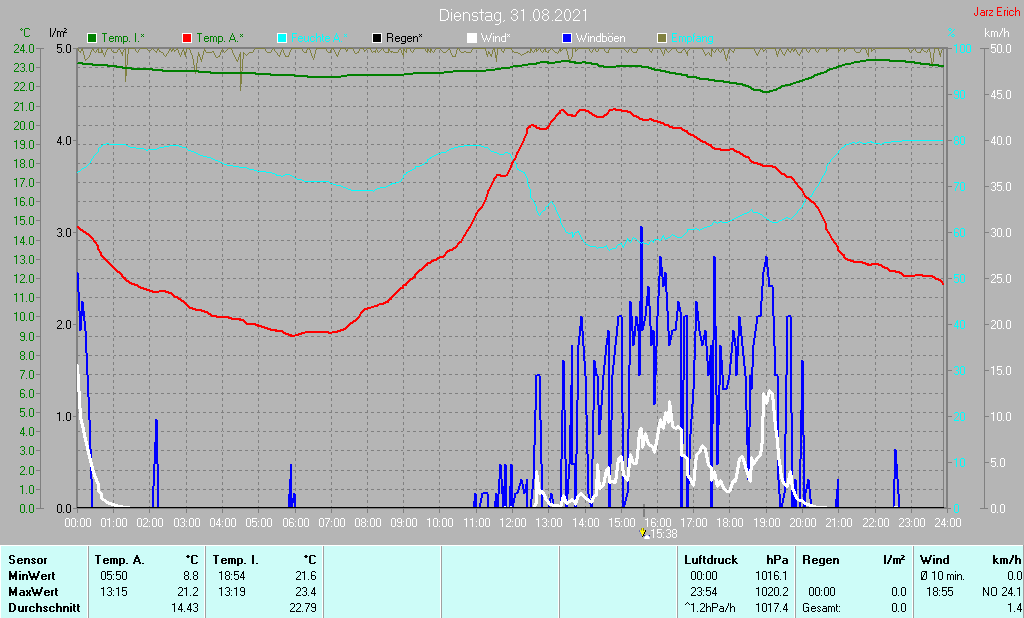Click the '12:00' label on time axis
The width and height of the screenshot is (1024, 618).
513,523
